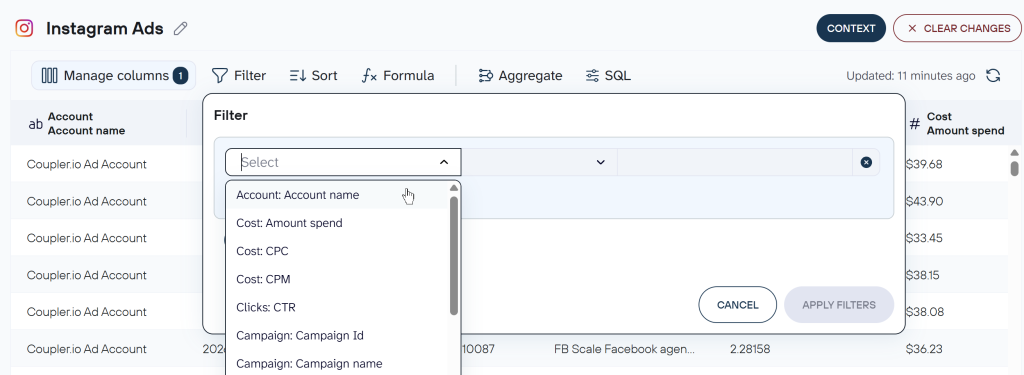Open the Aggregate tool
Viewport: 1024px width, 375px height.
[520, 76]
